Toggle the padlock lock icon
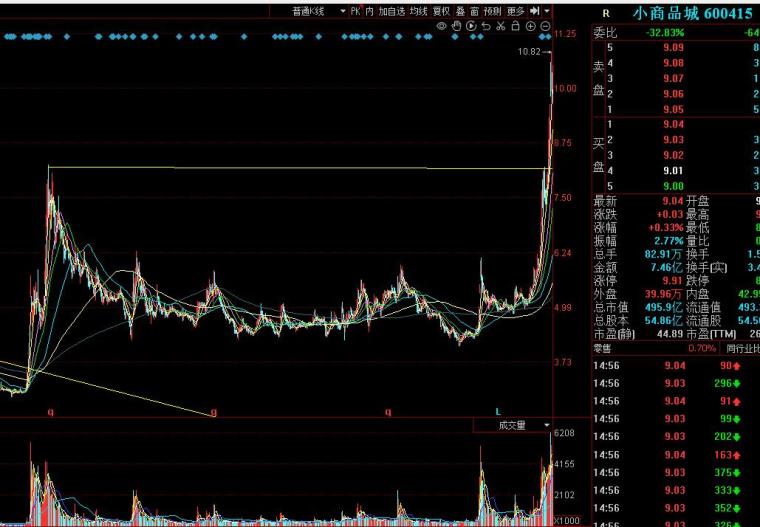 point(516,26)
